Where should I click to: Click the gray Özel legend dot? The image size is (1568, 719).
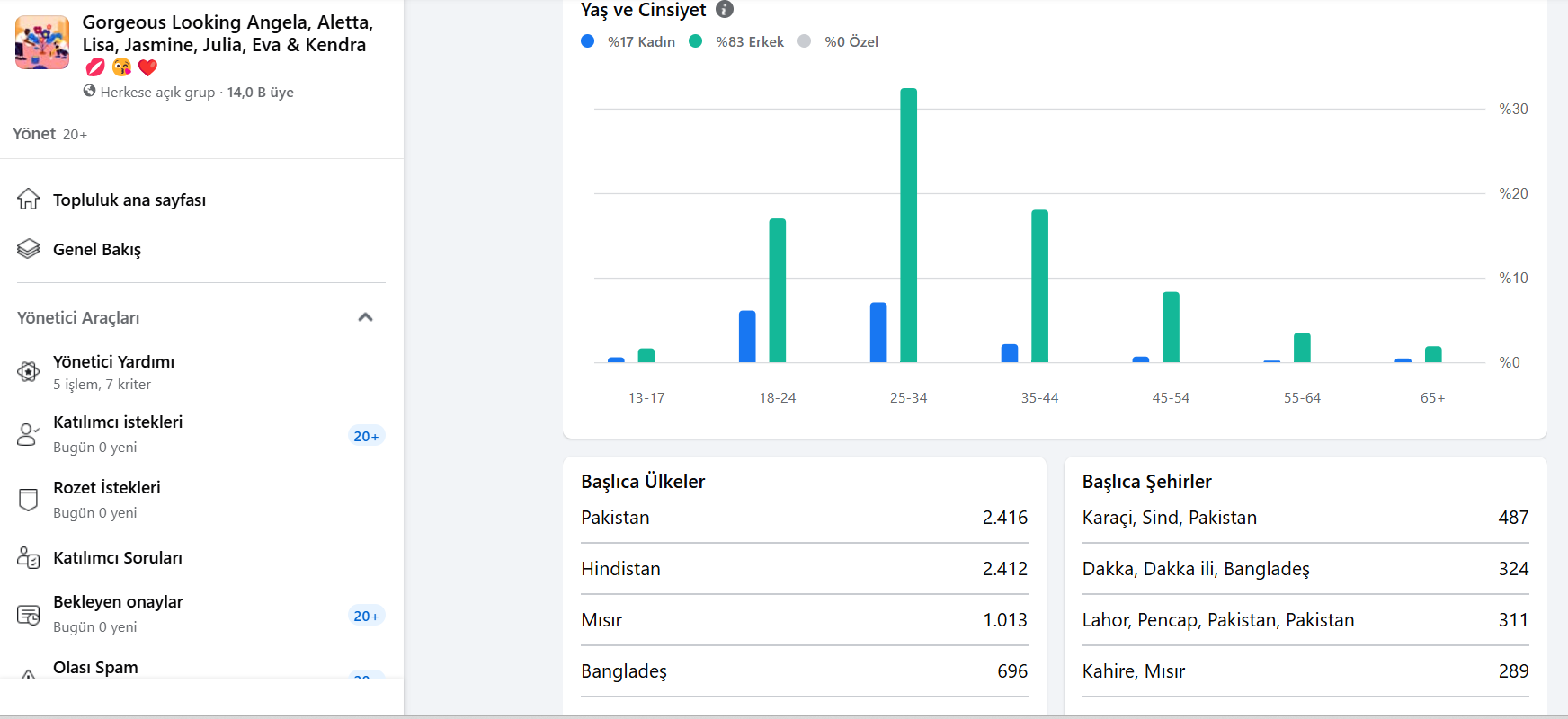pyautogui.click(x=805, y=41)
